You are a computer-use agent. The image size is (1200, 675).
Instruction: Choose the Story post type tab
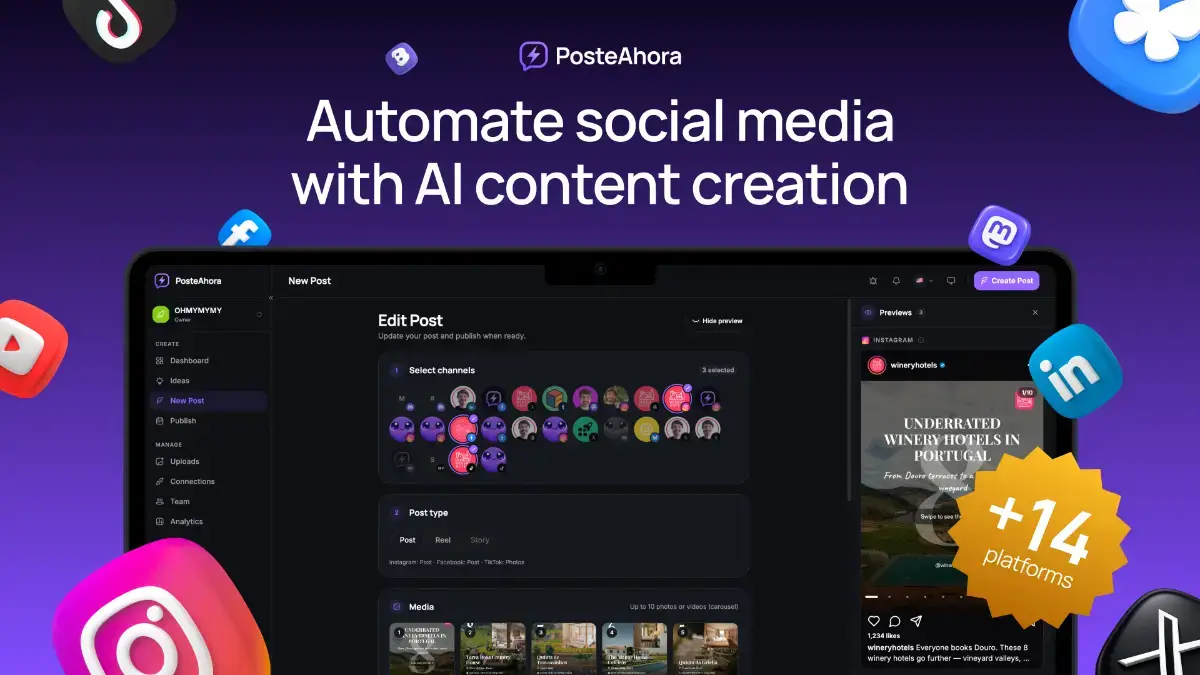[480, 540]
